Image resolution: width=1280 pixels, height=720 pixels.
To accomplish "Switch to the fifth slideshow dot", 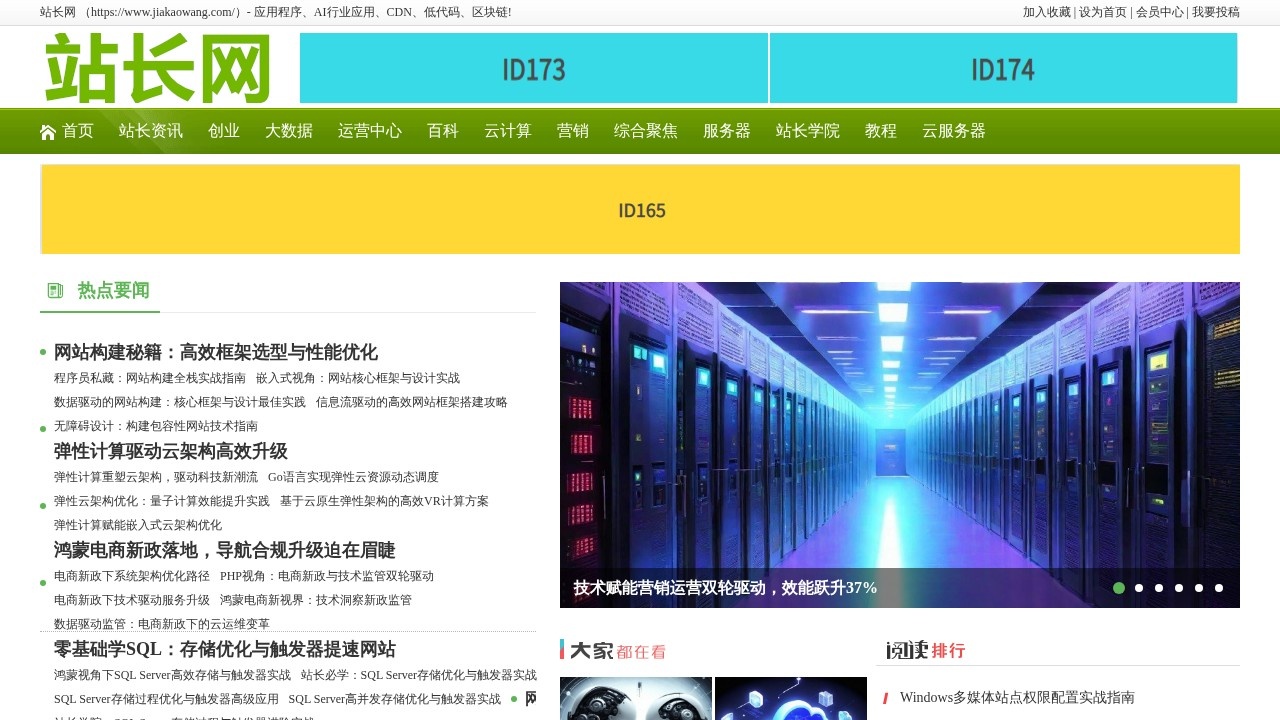I will coord(1199,588).
